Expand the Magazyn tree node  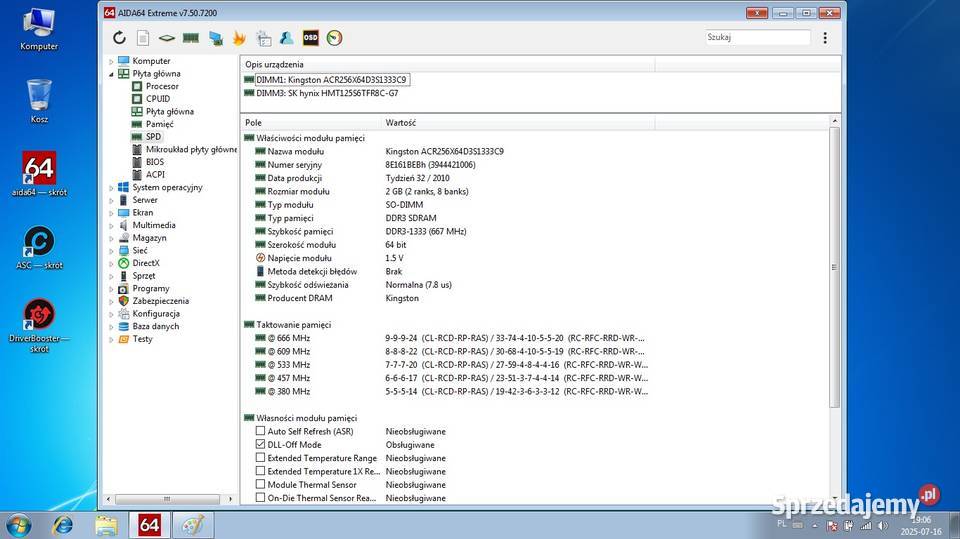click(x=111, y=238)
